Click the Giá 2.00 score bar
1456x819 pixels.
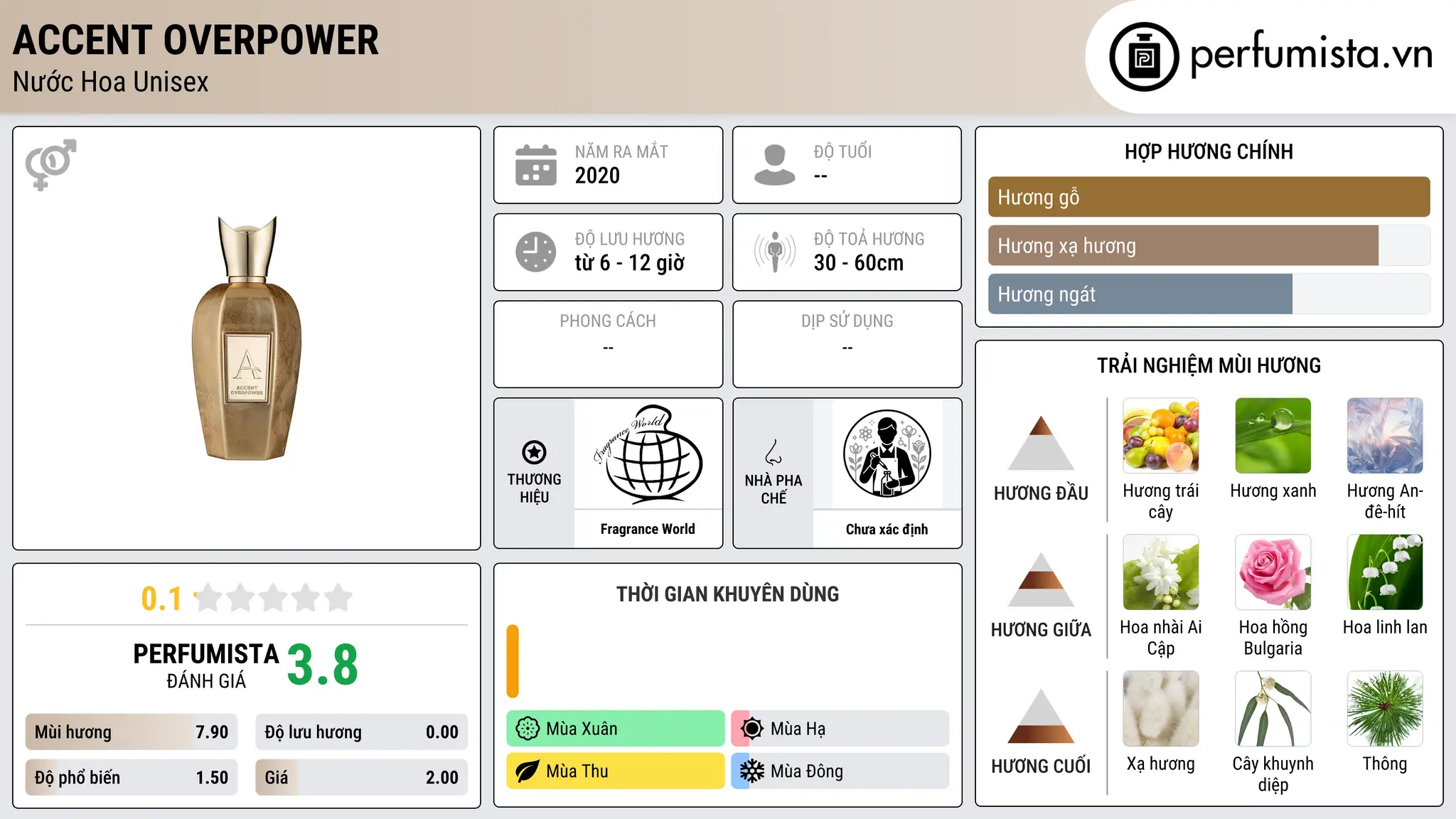coord(361,777)
